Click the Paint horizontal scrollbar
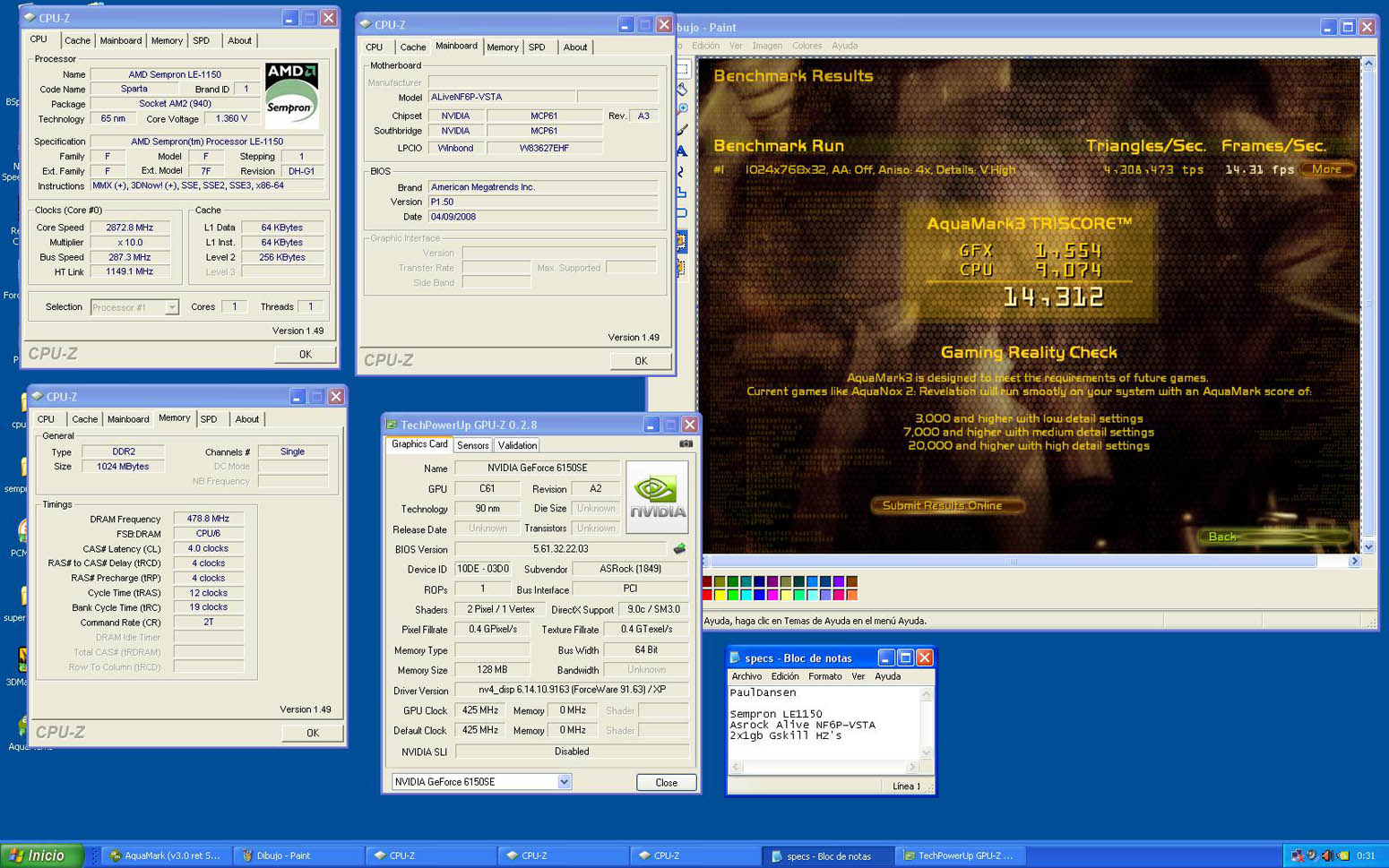This screenshot has height=868, width=1389. (x=1031, y=562)
